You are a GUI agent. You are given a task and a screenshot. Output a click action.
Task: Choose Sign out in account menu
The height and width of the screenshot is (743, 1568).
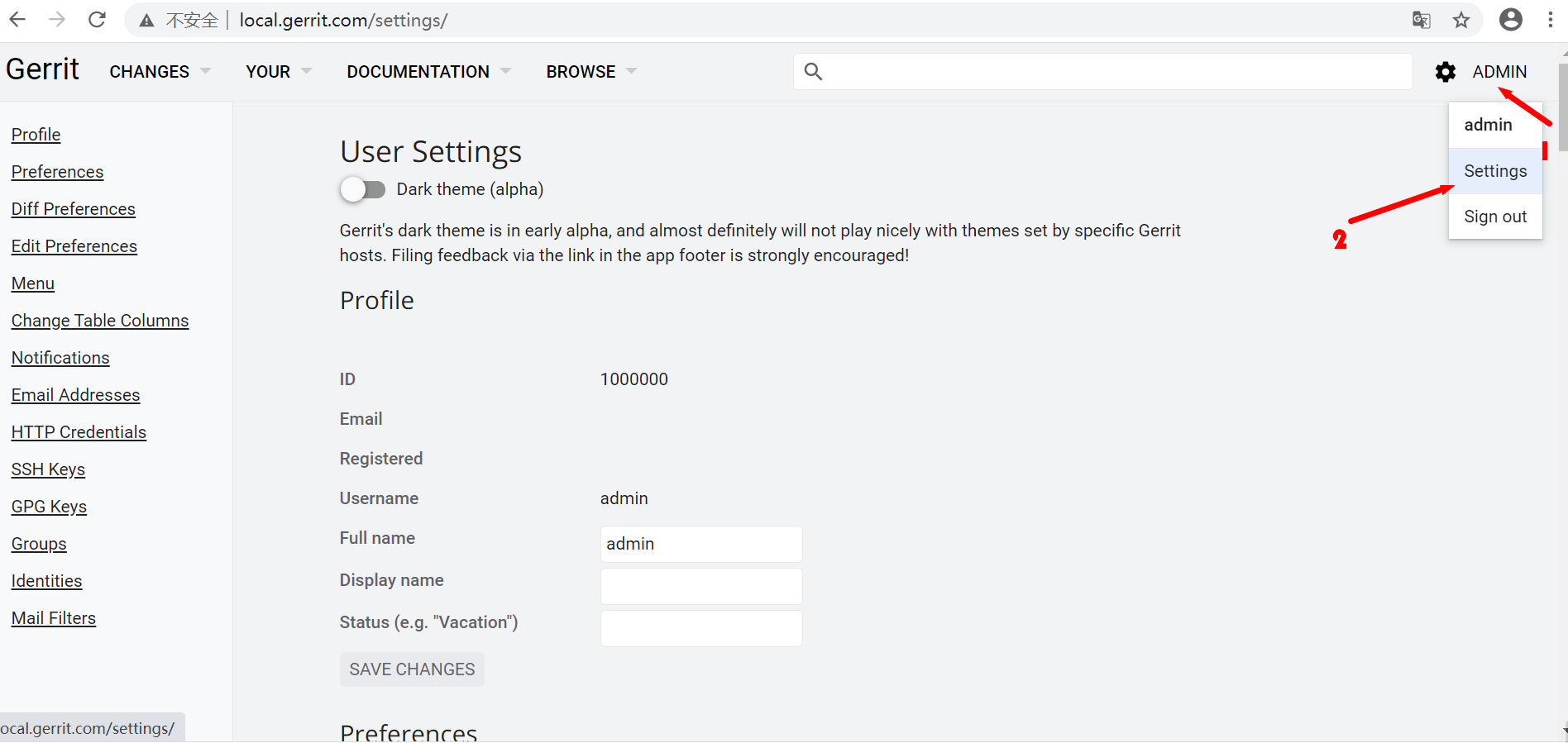pos(1495,217)
